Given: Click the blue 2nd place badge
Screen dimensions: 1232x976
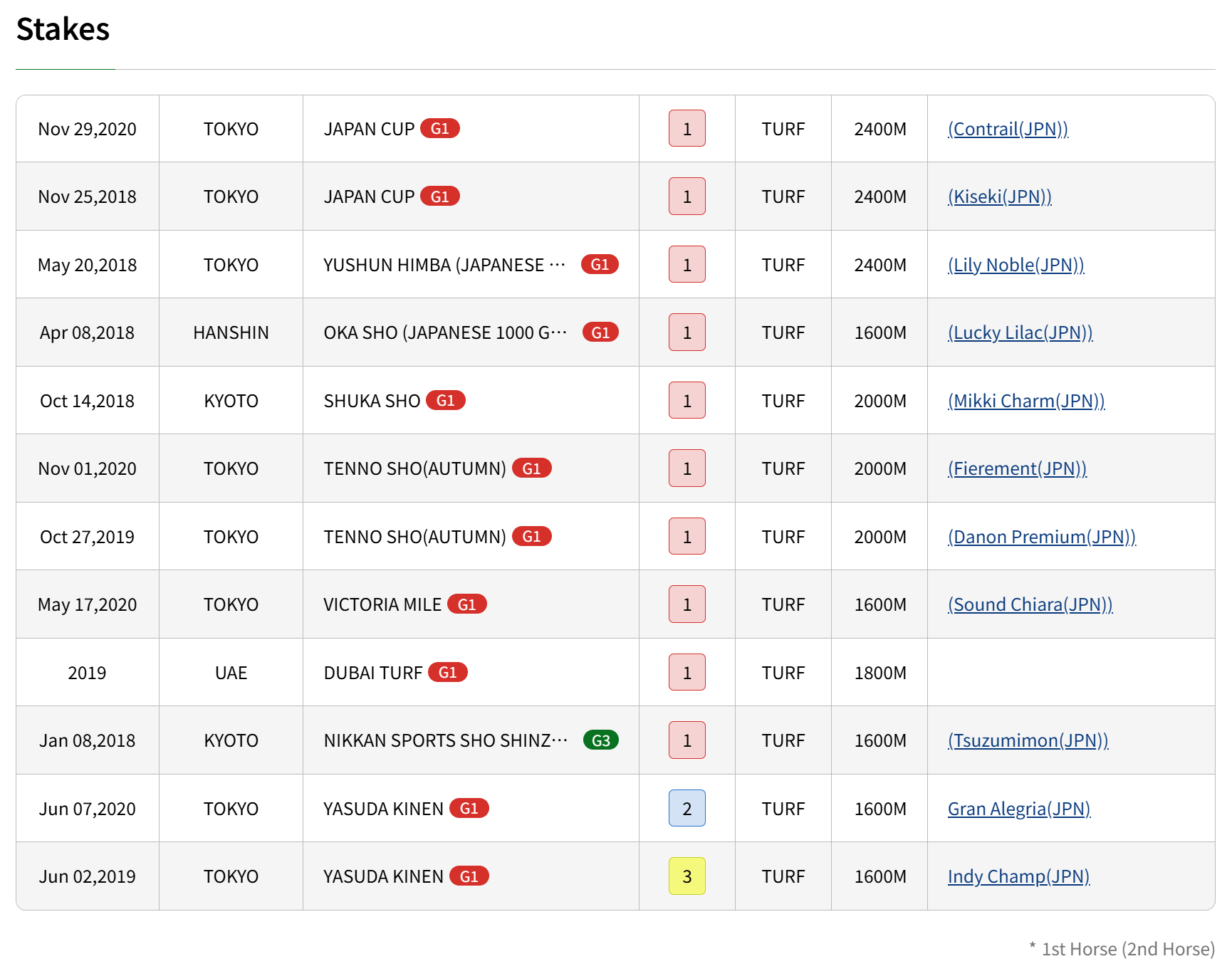Looking at the screenshot, I should click(x=687, y=808).
